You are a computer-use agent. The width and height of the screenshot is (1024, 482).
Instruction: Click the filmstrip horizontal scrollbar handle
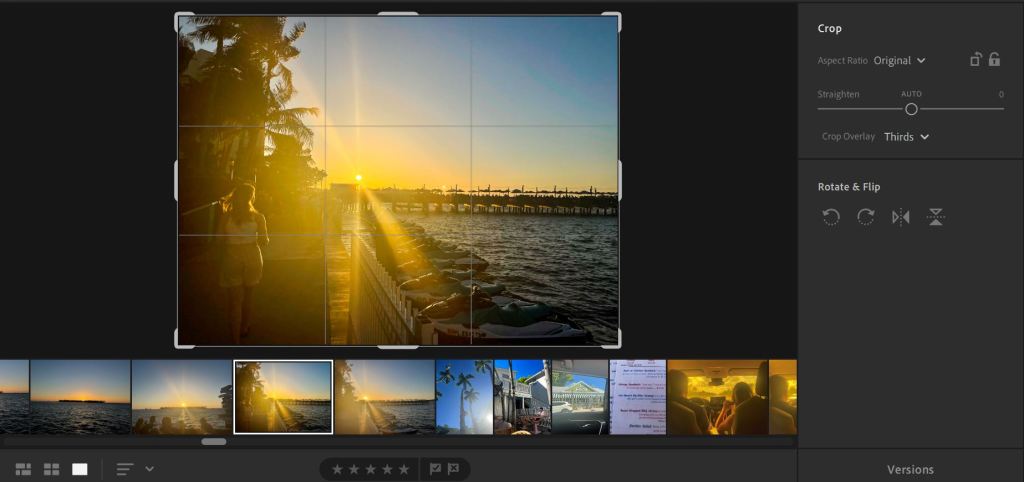click(214, 441)
